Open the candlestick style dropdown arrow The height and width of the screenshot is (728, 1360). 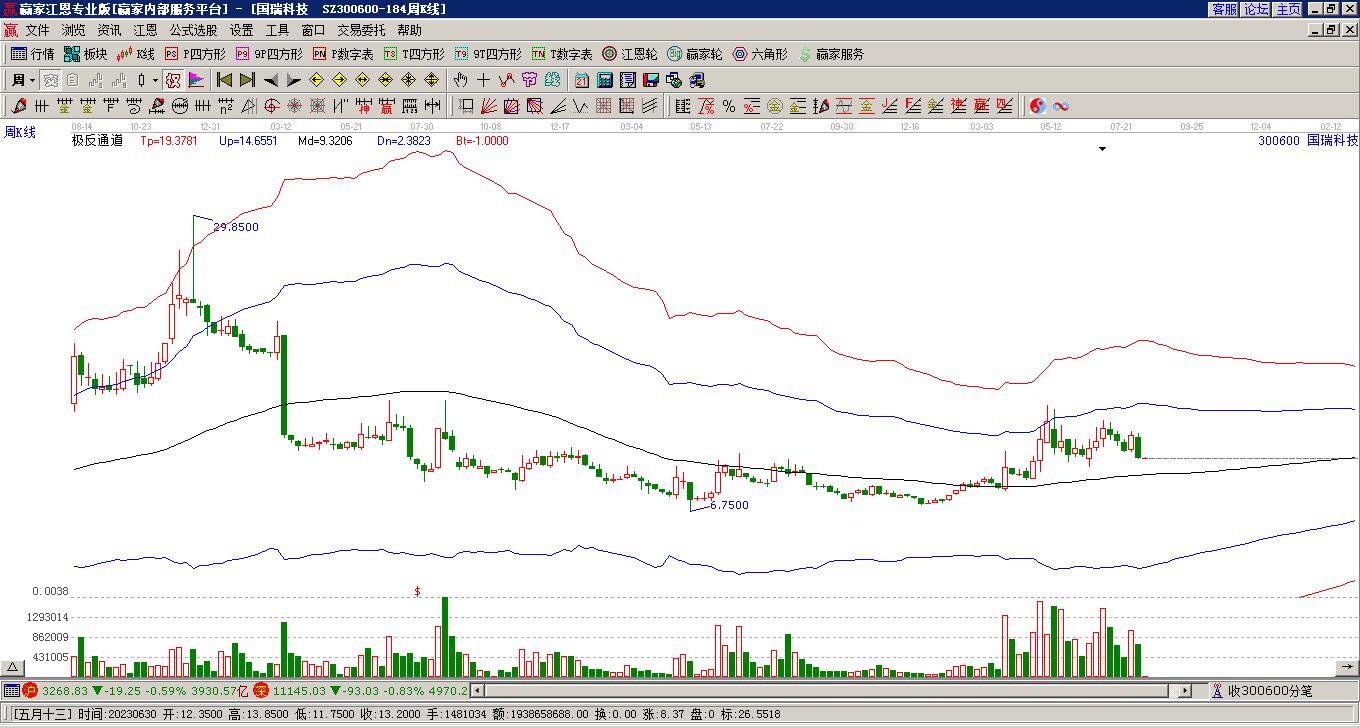point(155,80)
